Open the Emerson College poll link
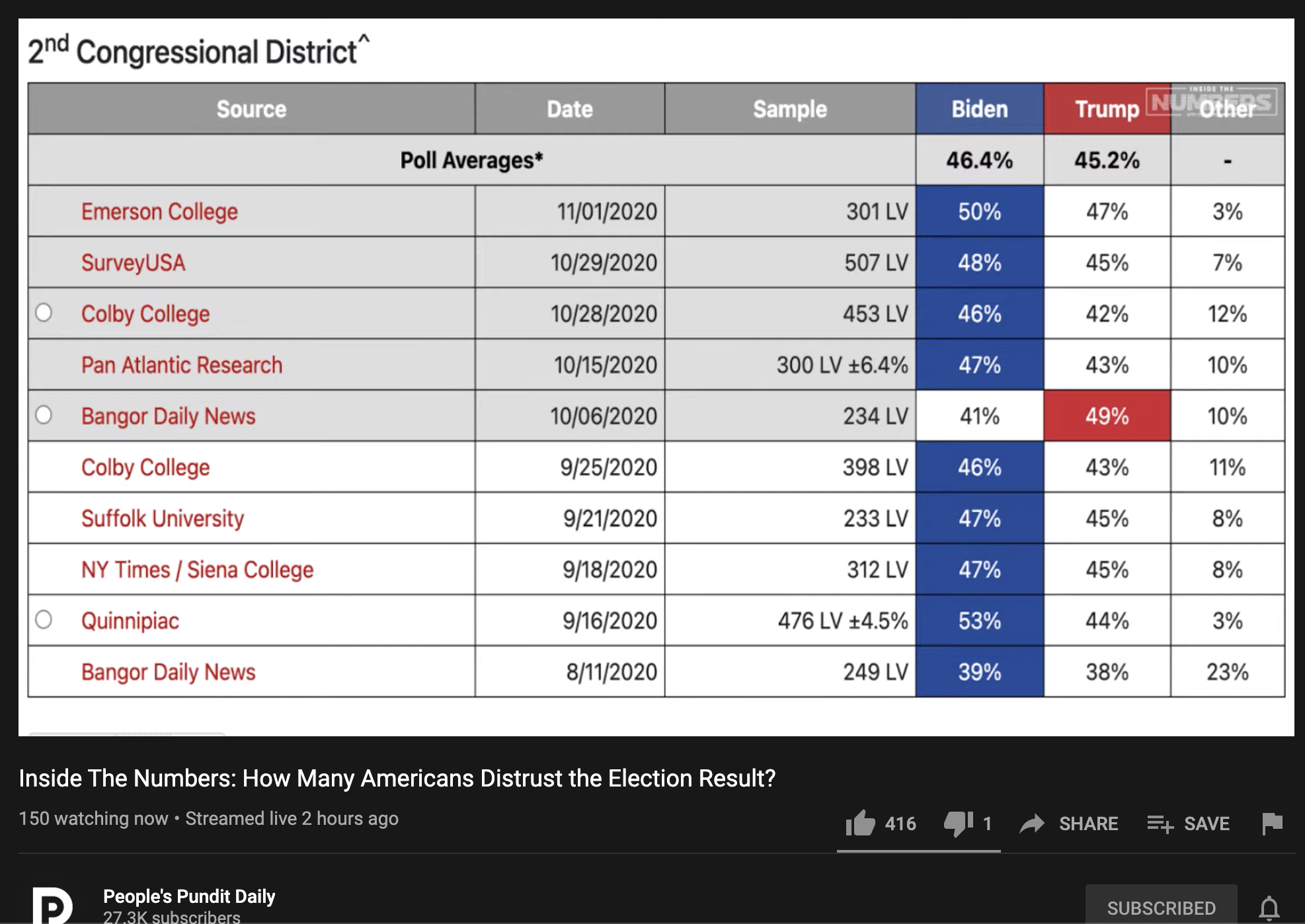This screenshot has width=1305, height=924. click(159, 212)
